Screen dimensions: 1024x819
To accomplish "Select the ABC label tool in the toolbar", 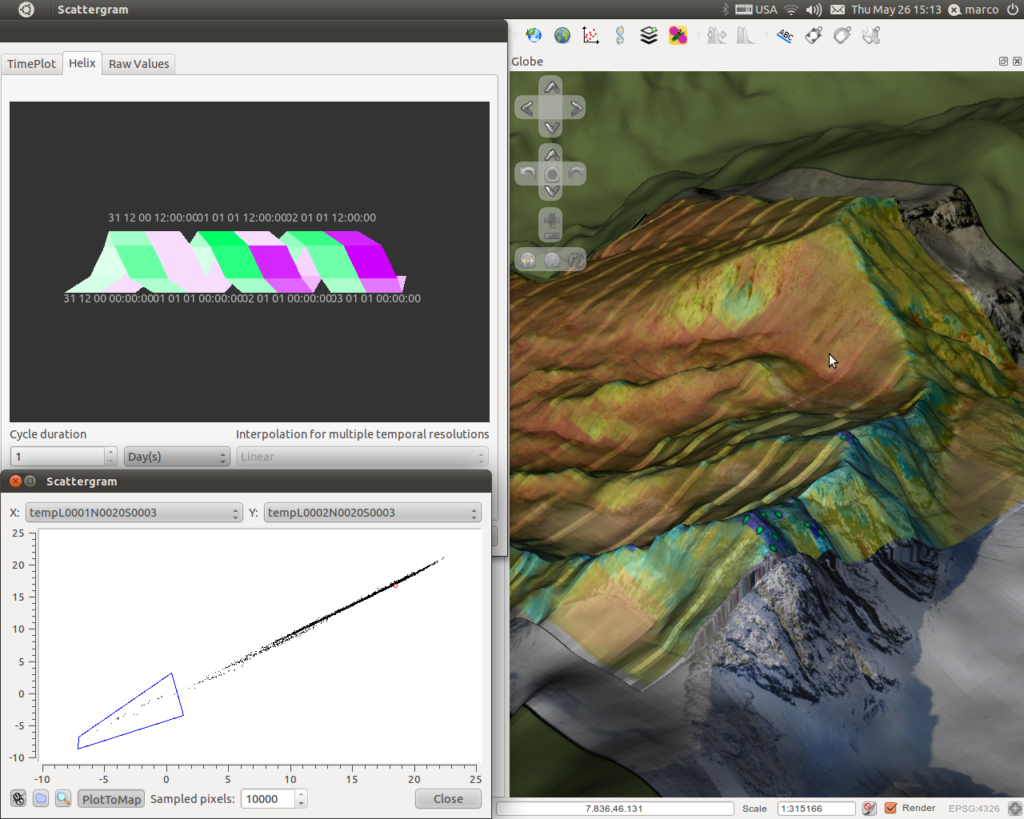I will click(x=784, y=35).
